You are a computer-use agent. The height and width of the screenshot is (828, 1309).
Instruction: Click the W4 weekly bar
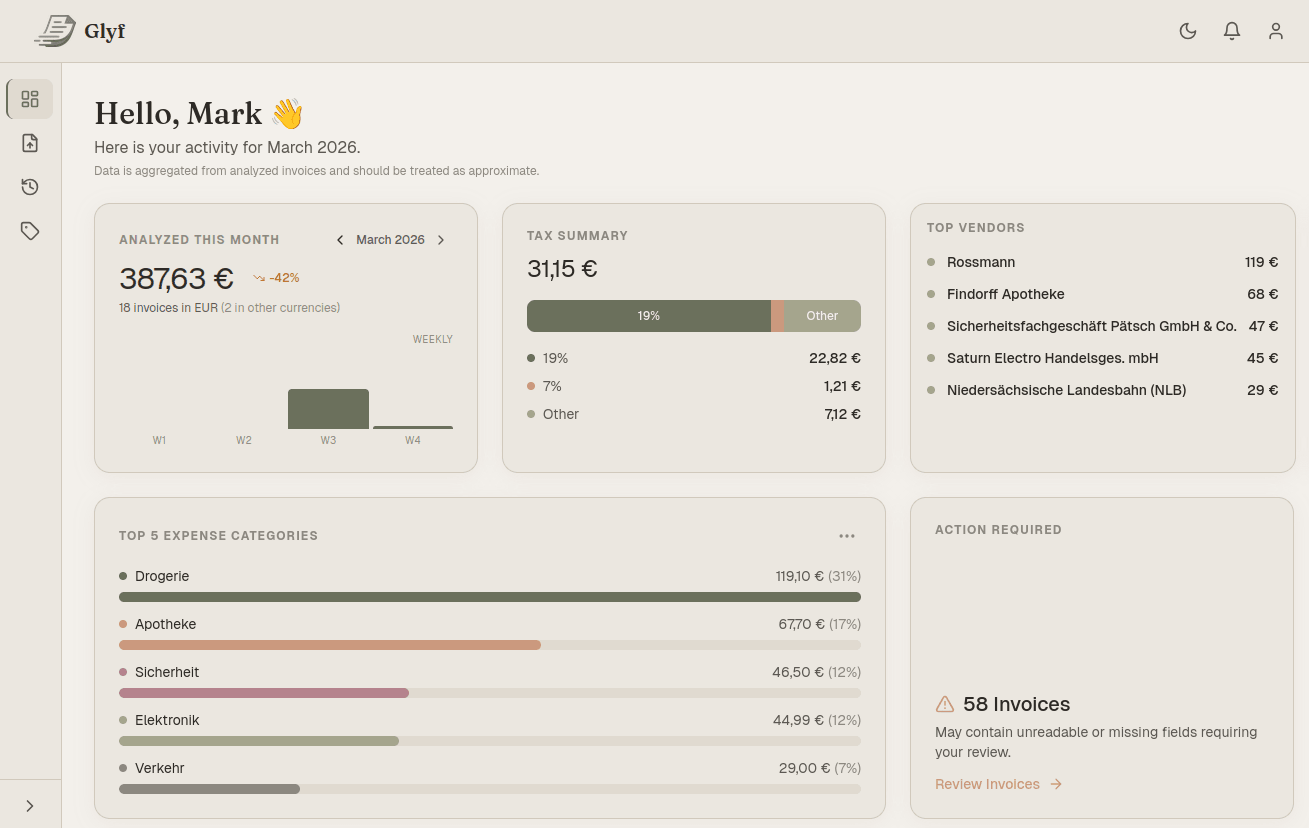pyautogui.click(x=413, y=427)
